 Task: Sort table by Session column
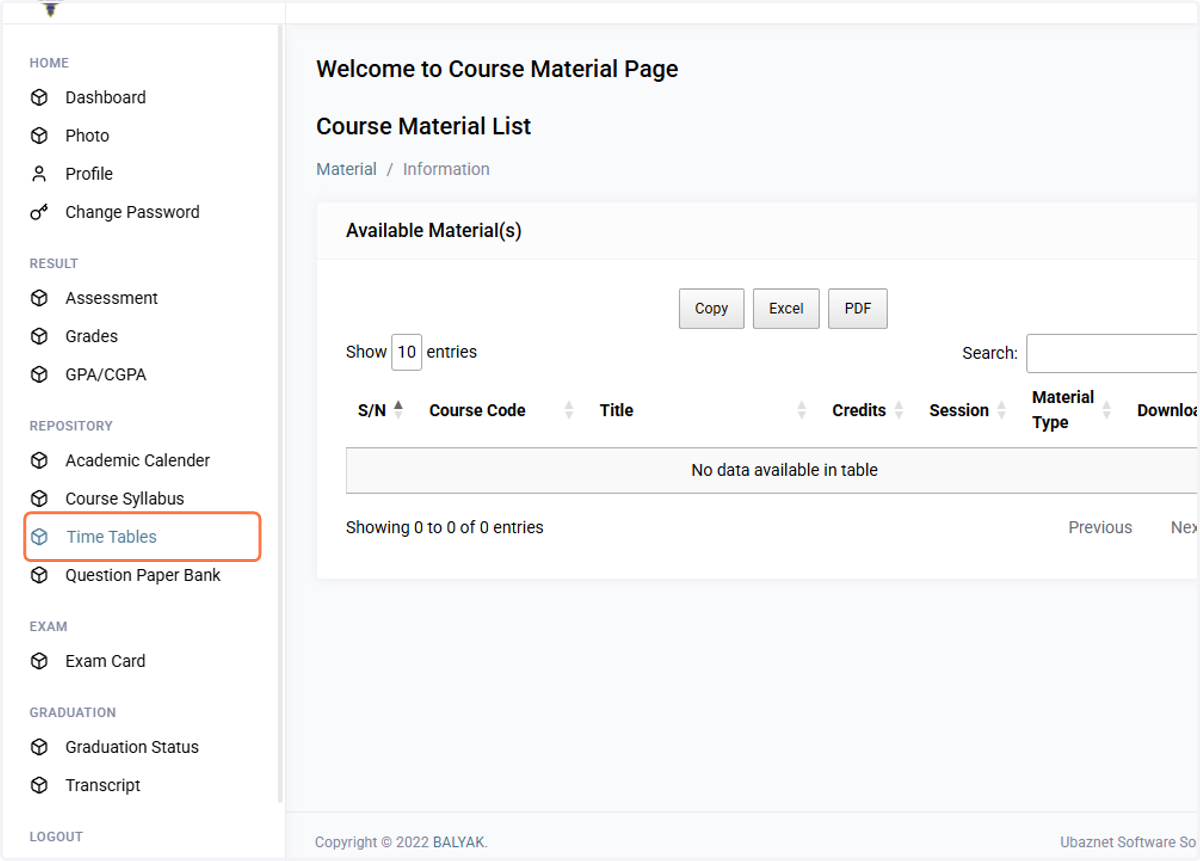coord(968,410)
